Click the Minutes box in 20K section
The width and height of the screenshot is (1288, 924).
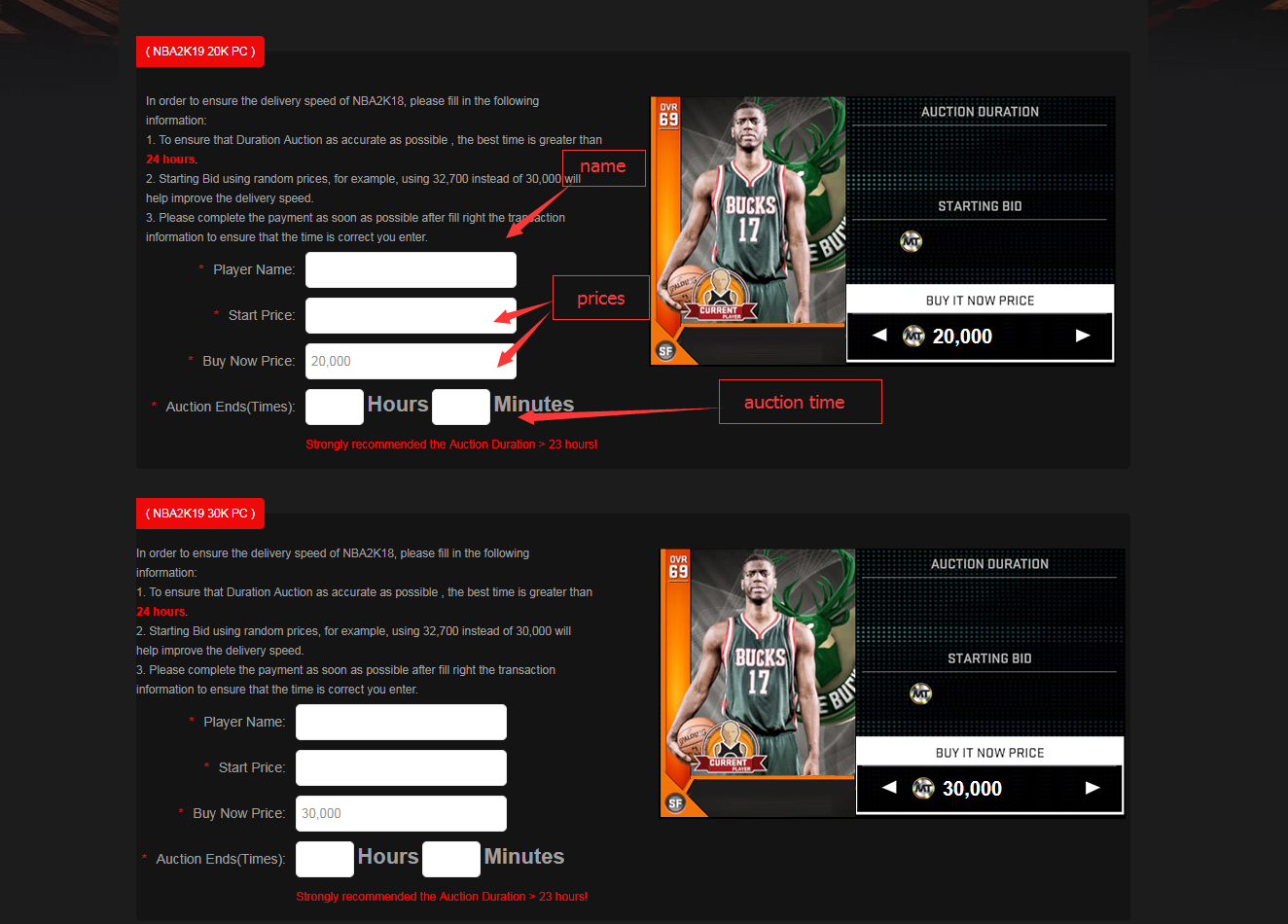click(461, 407)
